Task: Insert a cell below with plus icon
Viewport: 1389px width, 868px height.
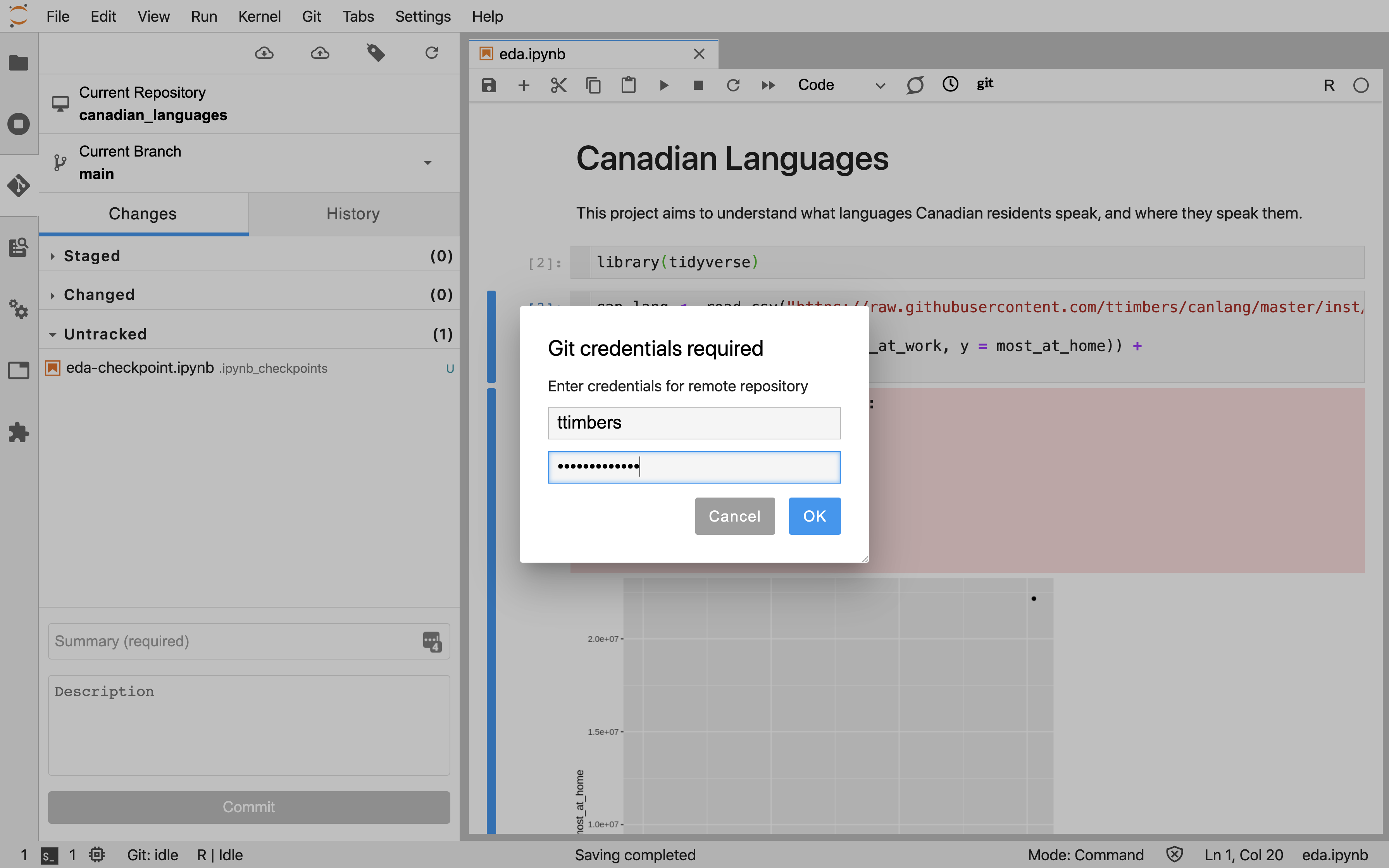Action: pyautogui.click(x=524, y=86)
